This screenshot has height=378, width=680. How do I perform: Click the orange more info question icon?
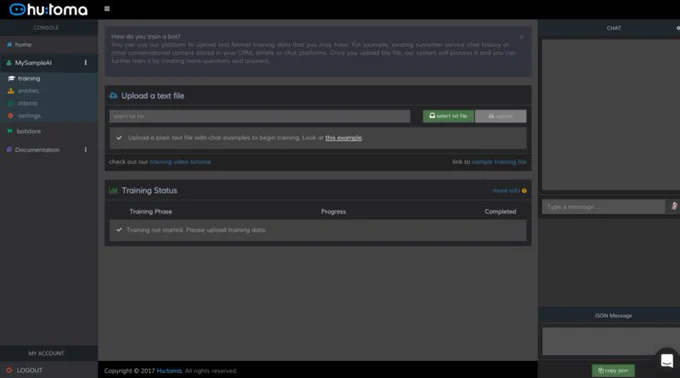pyautogui.click(x=524, y=191)
